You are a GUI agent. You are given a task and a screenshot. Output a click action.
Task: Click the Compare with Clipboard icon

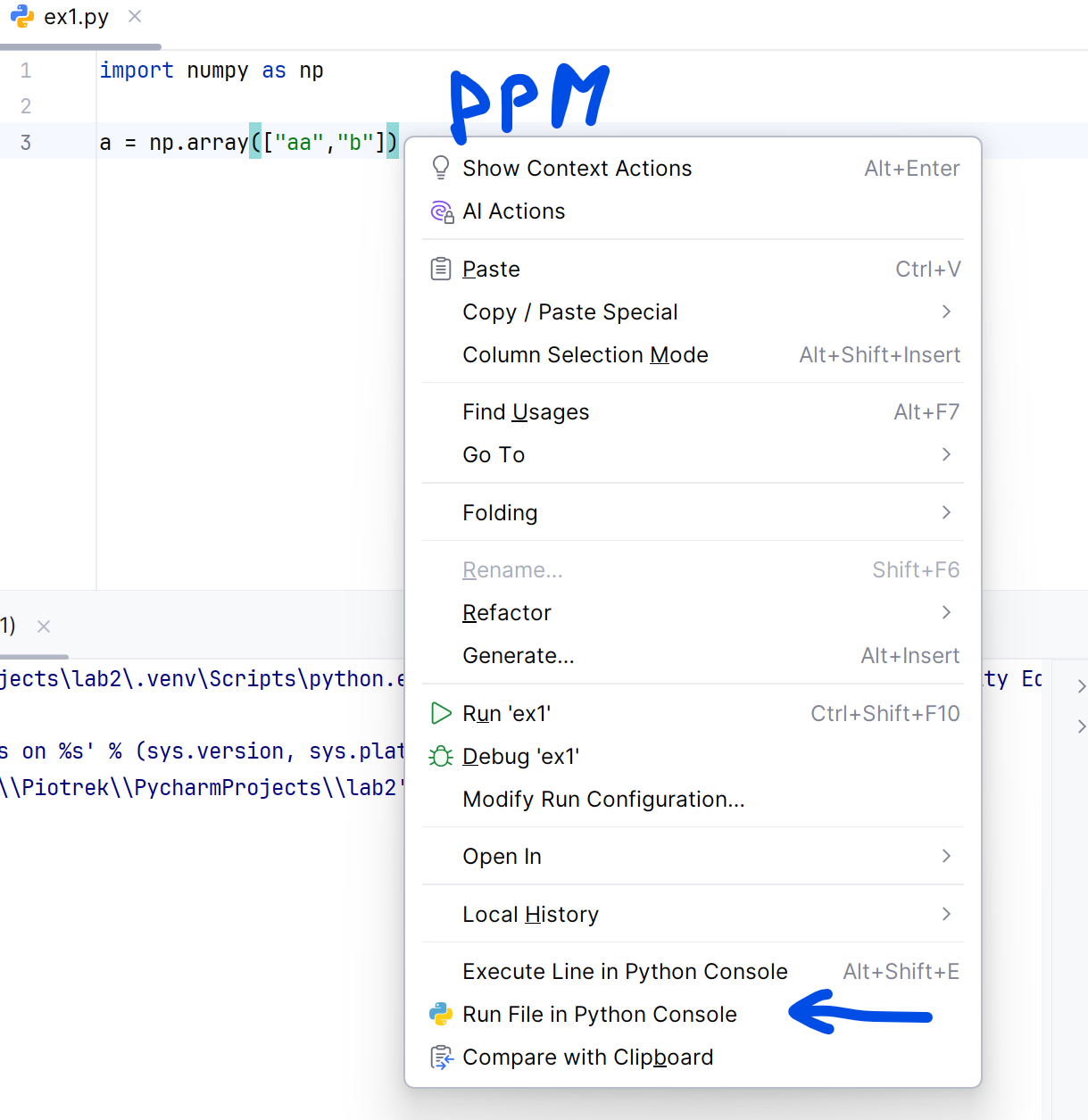click(441, 1058)
